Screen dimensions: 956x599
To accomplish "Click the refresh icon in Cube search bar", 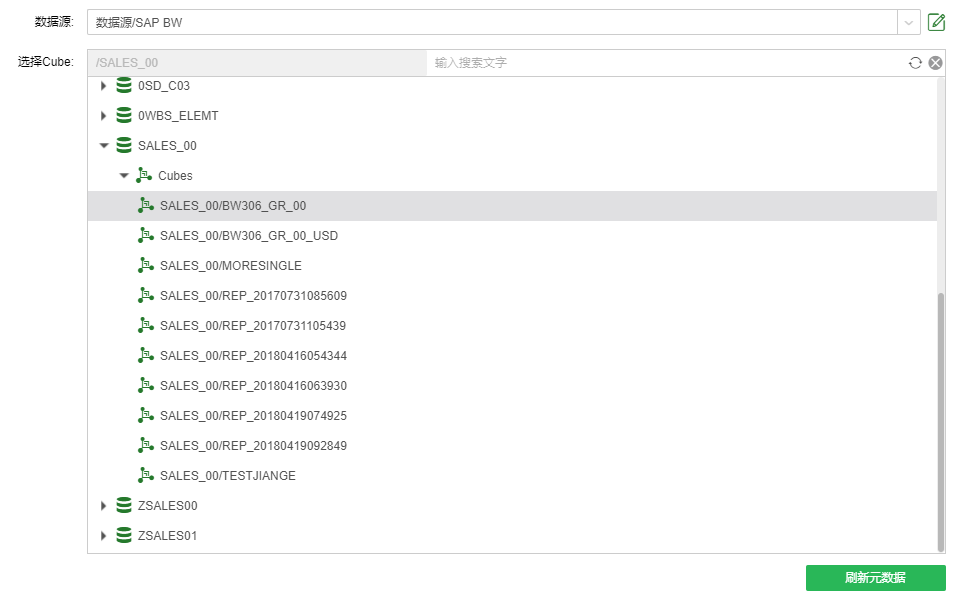I will [915, 63].
